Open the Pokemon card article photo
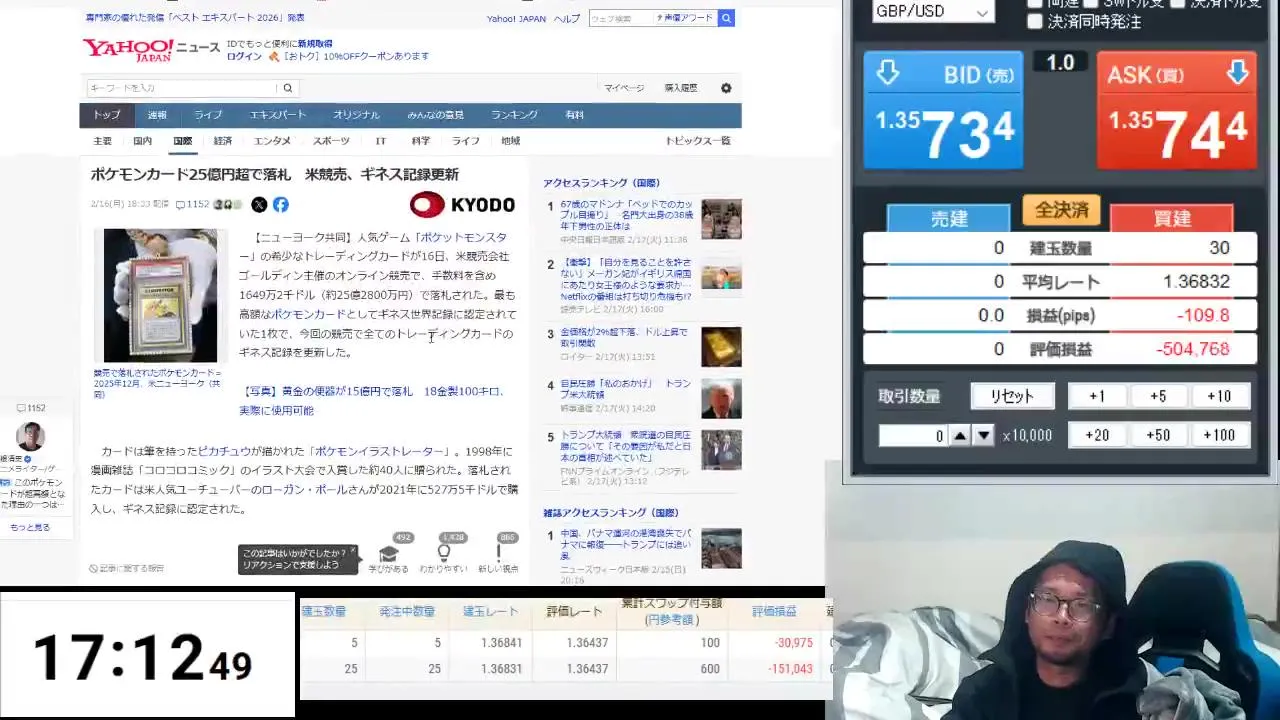 pos(160,296)
